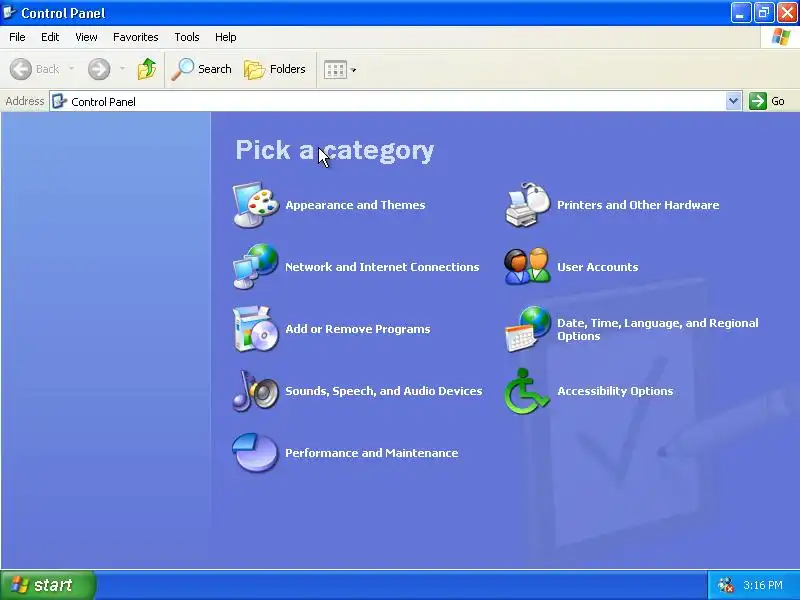This screenshot has height=600, width=800.
Task: Click the Search magnifier toolbar button
Action: 202,69
